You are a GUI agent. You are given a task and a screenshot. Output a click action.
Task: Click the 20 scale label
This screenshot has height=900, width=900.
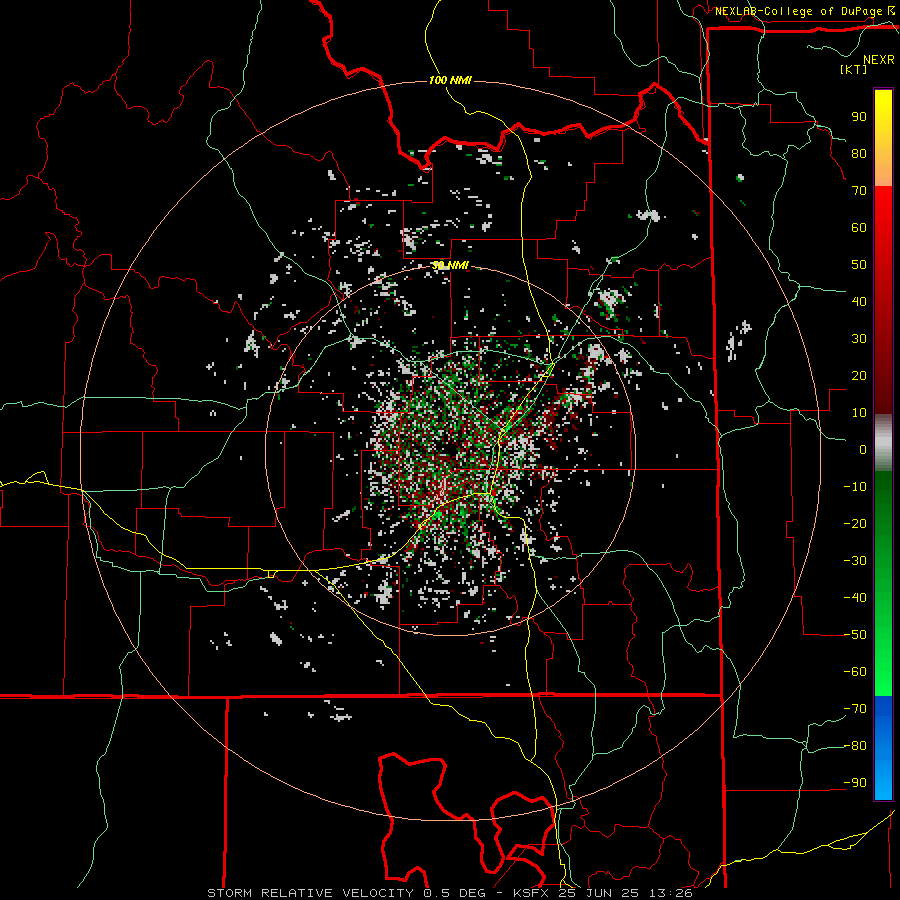point(859,375)
